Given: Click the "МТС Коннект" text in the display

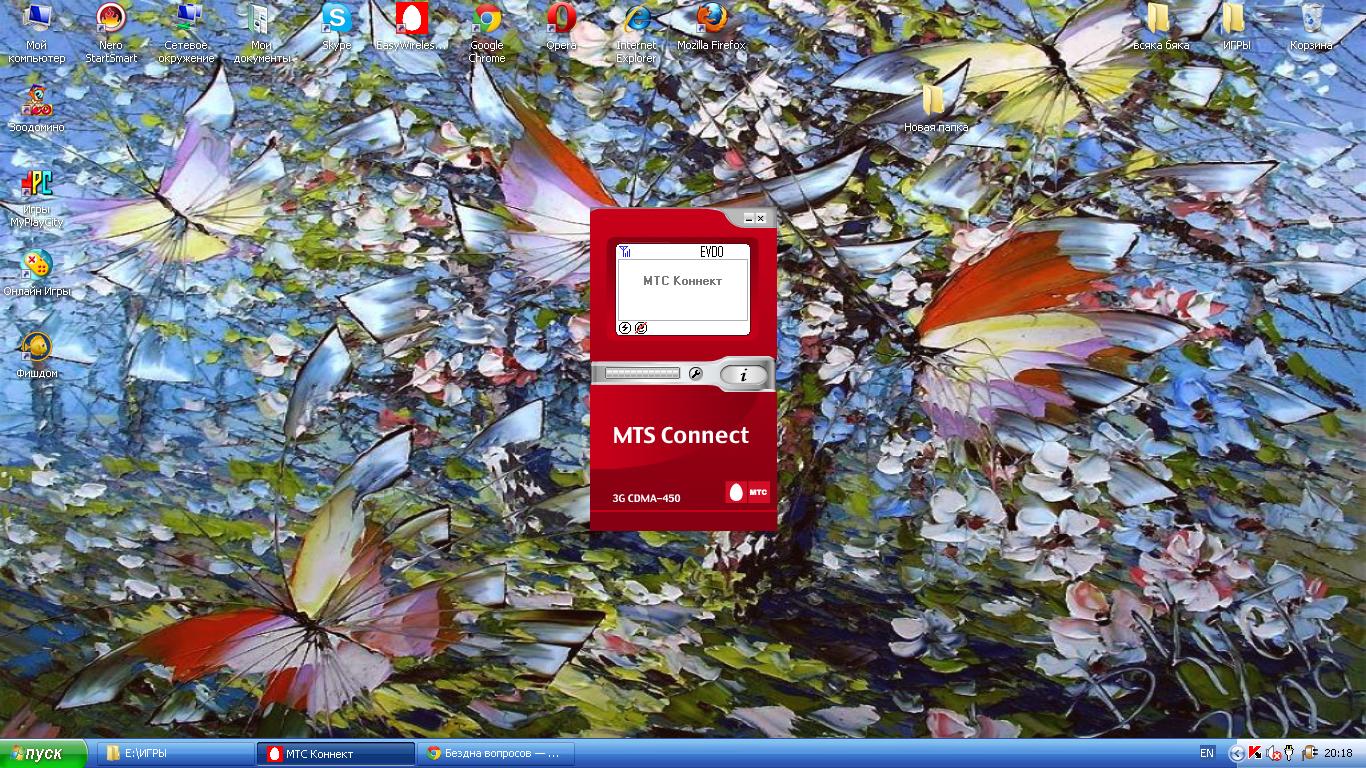Looking at the screenshot, I should point(682,281).
